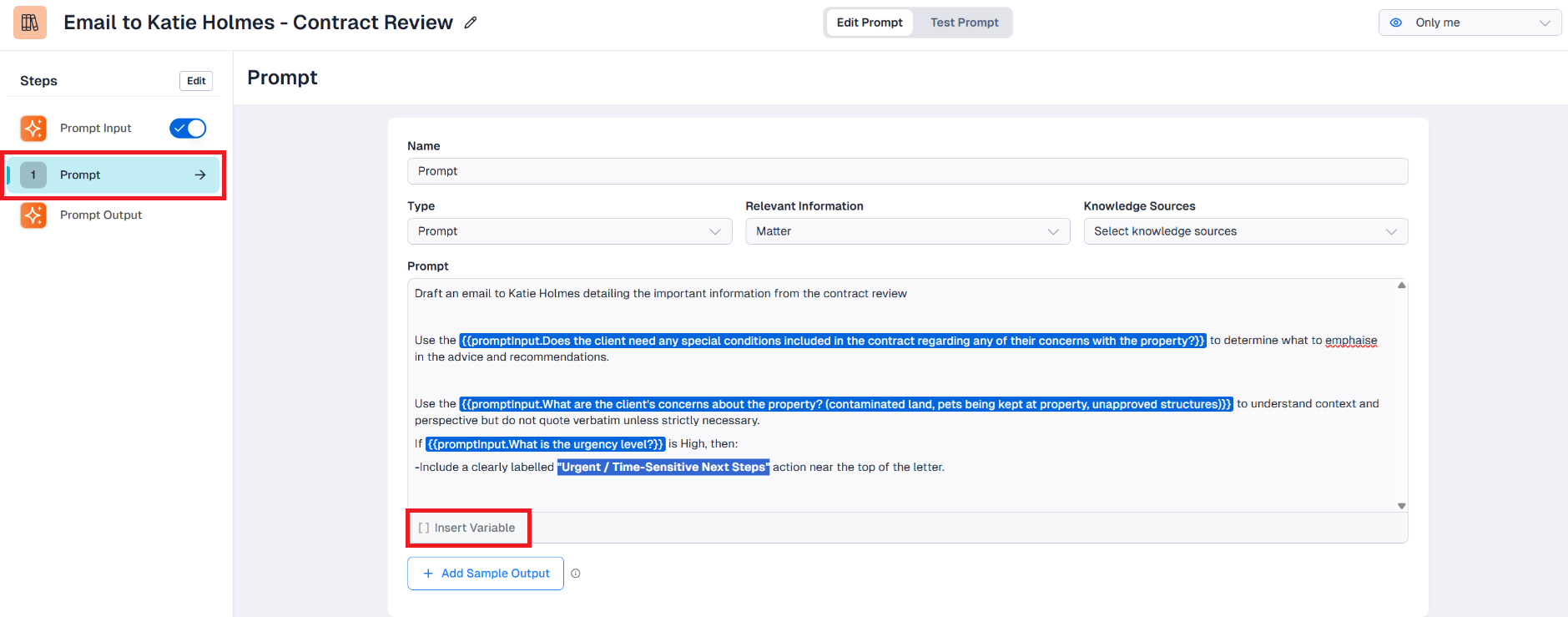Click the arrow icon on the Prompt step

pyautogui.click(x=200, y=174)
